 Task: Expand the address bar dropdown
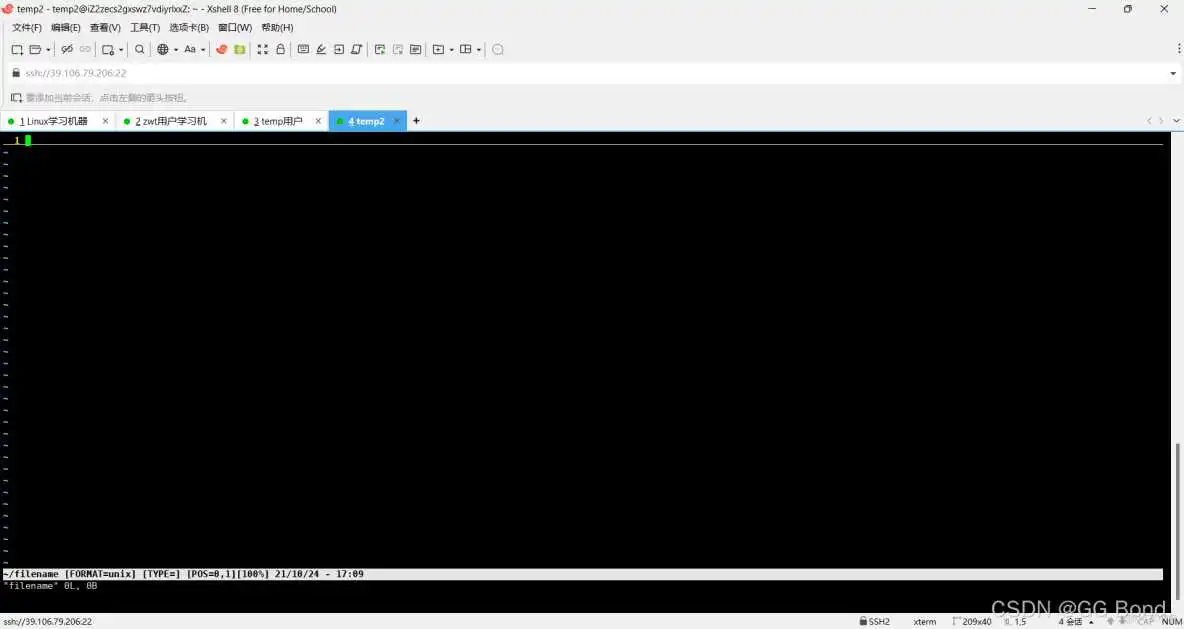pyautogui.click(x=1172, y=72)
